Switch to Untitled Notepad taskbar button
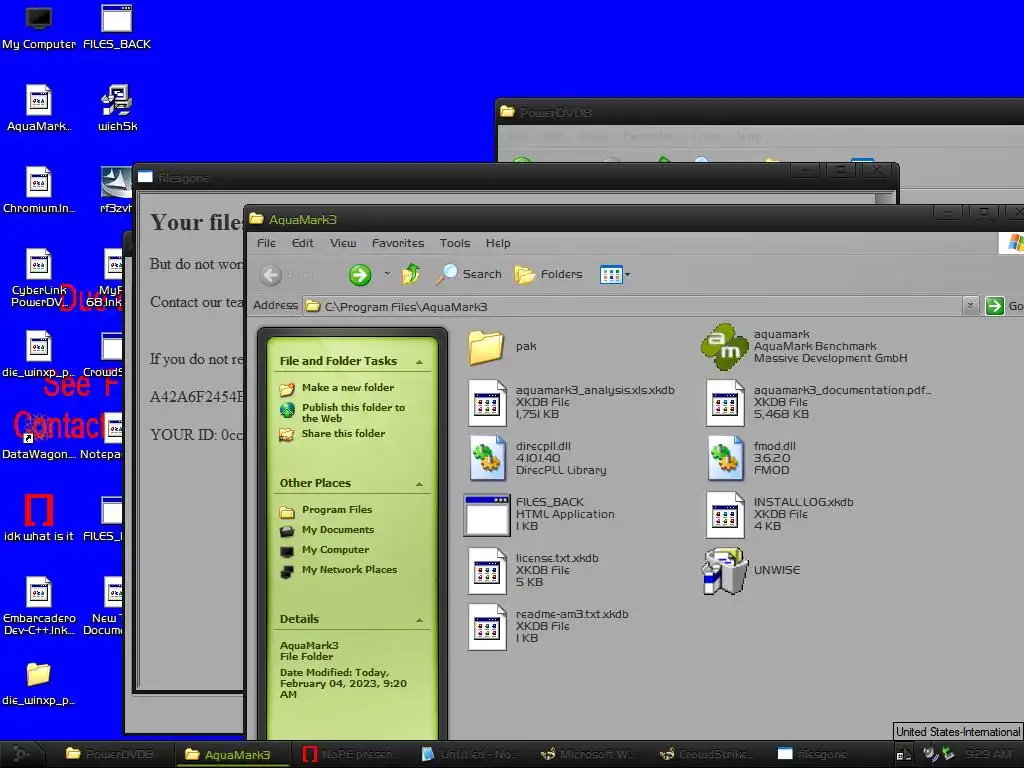This screenshot has width=1024, height=768. click(x=468, y=754)
